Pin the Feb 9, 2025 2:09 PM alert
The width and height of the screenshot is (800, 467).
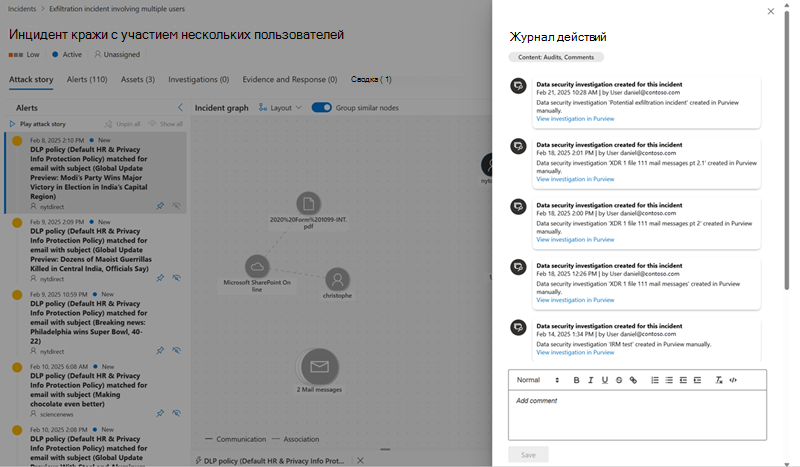pos(160,278)
